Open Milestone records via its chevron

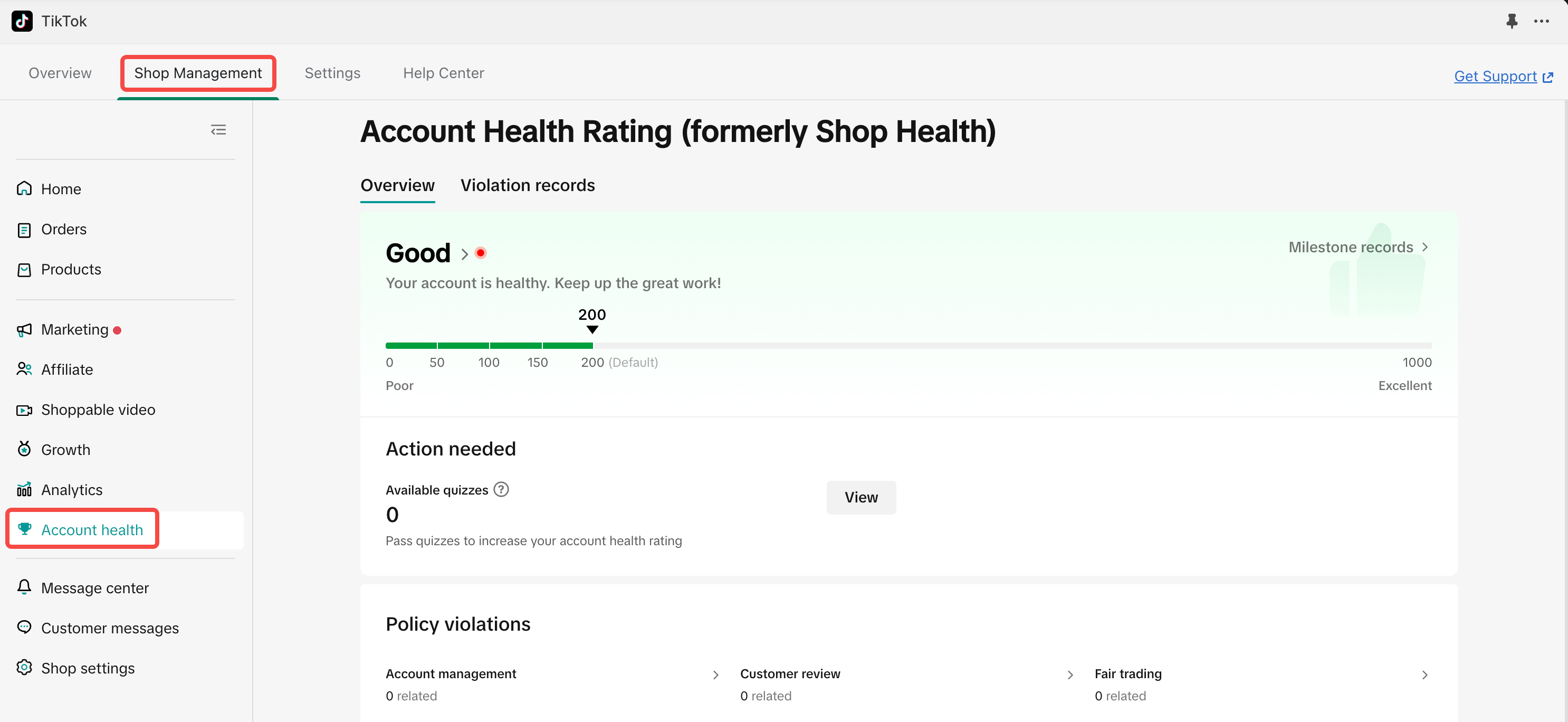pos(1424,247)
